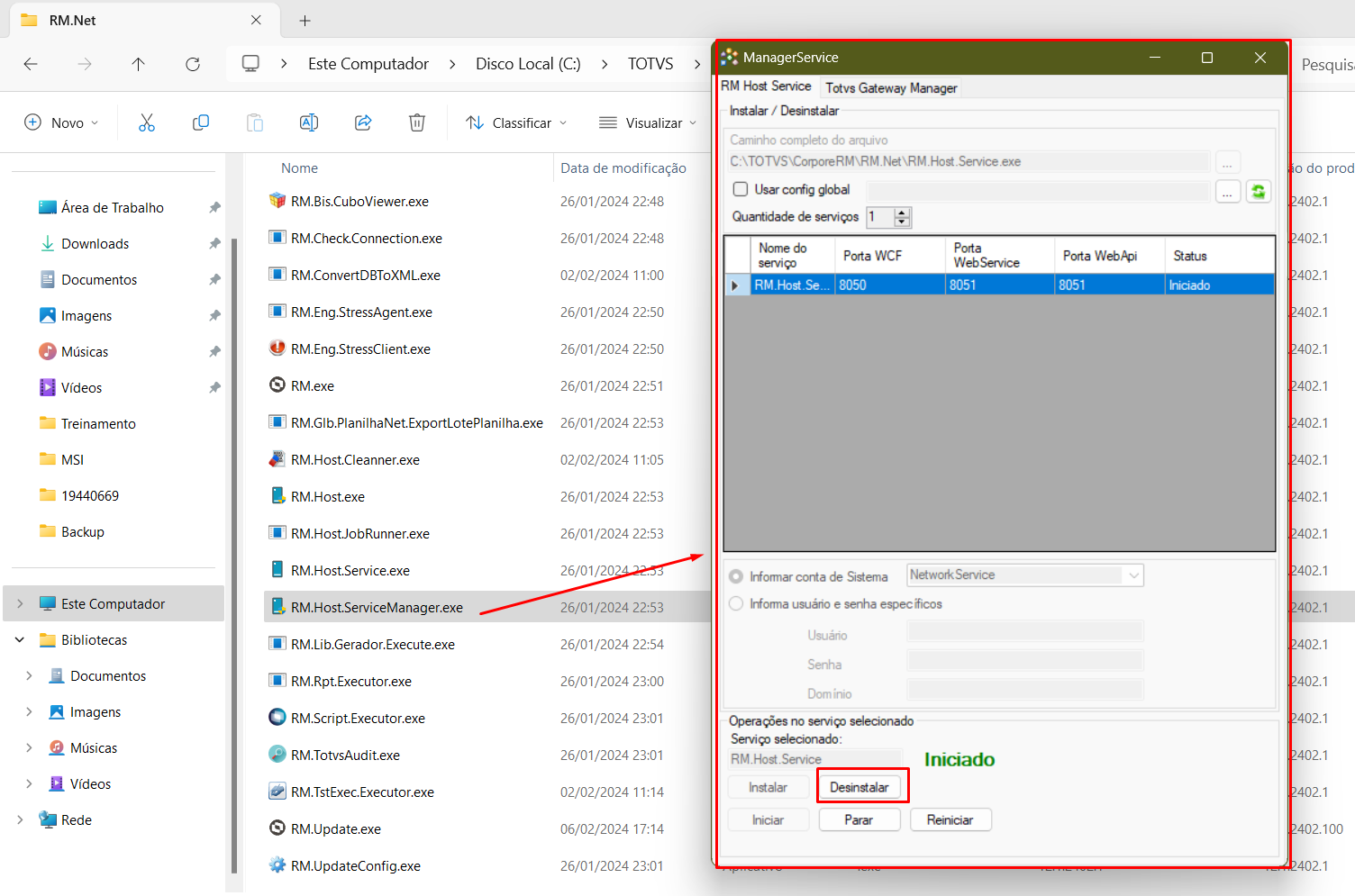Expand Documentos under Bibliotecas

click(x=29, y=675)
